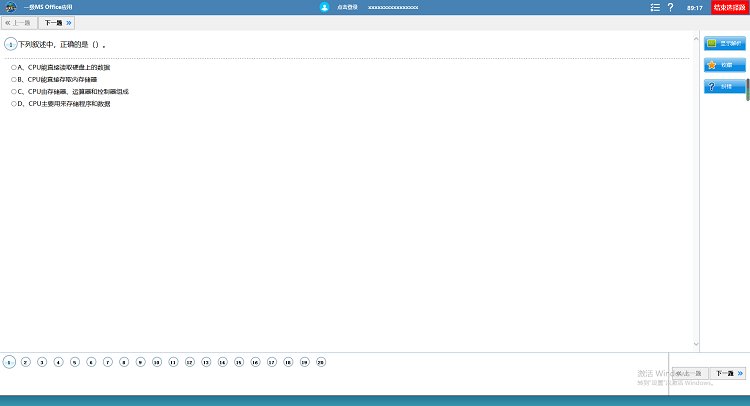Jump to question 12 in bottom navigator

190,362
